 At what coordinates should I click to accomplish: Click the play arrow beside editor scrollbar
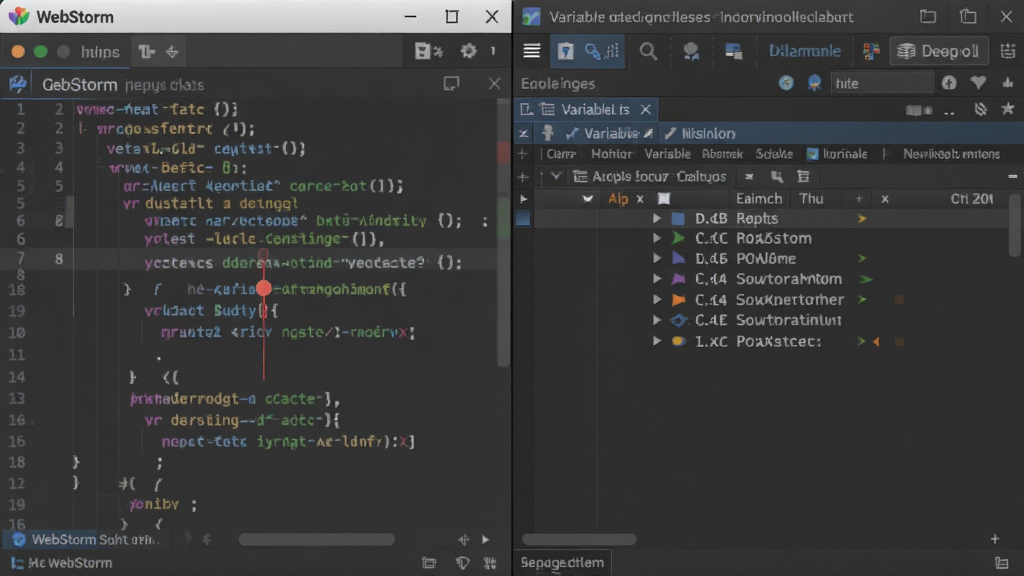[x=485, y=539]
